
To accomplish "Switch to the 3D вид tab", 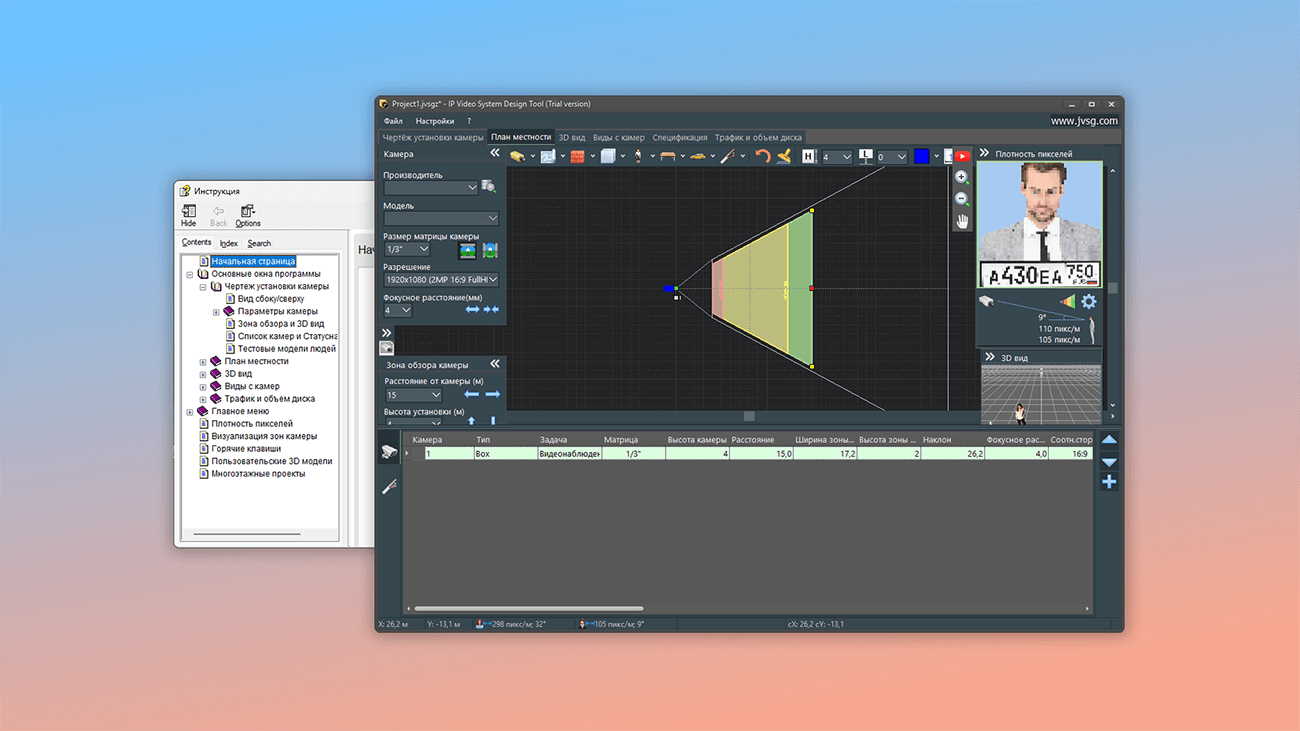I will (x=571, y=137).
